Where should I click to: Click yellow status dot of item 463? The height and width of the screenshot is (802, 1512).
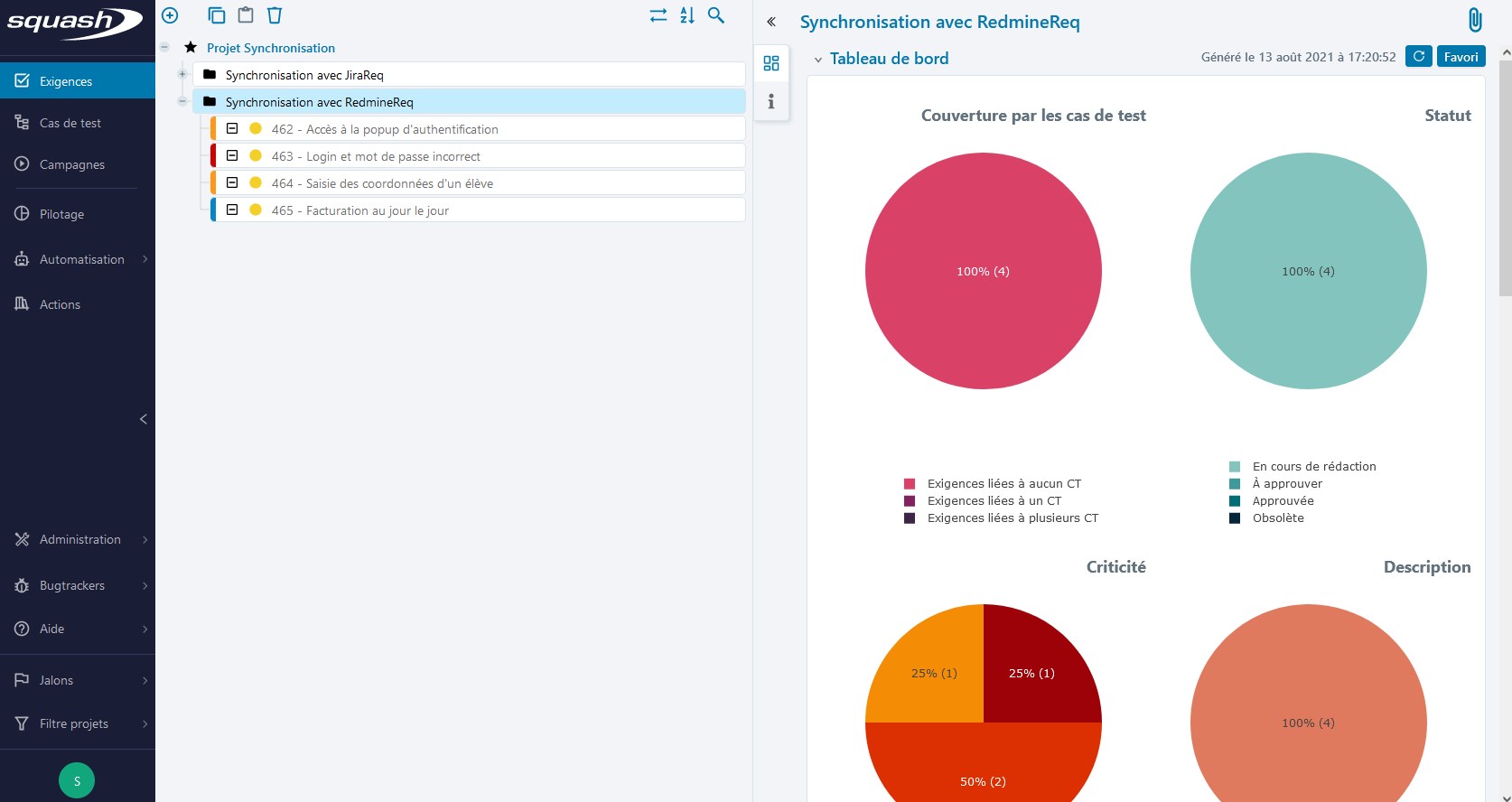[x=256, y=155]
